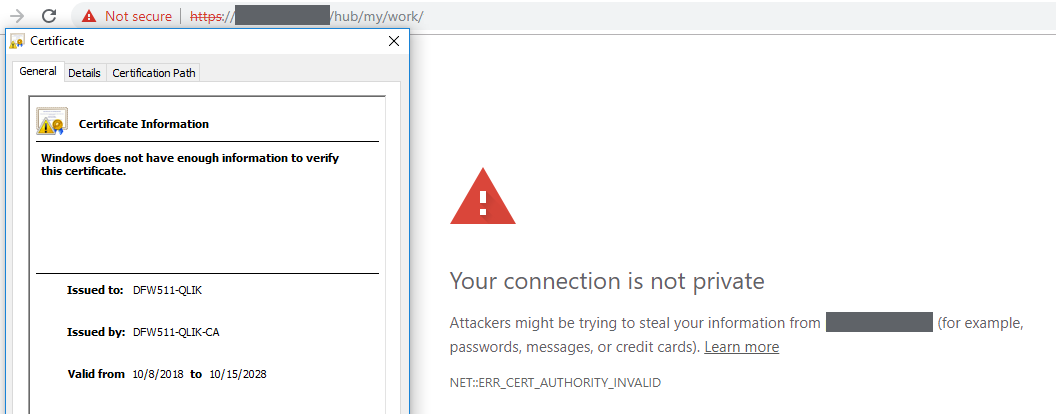Click the Certificate window title icon
The height and width of the screenshot is (414, 1056).
coord(17,41)
